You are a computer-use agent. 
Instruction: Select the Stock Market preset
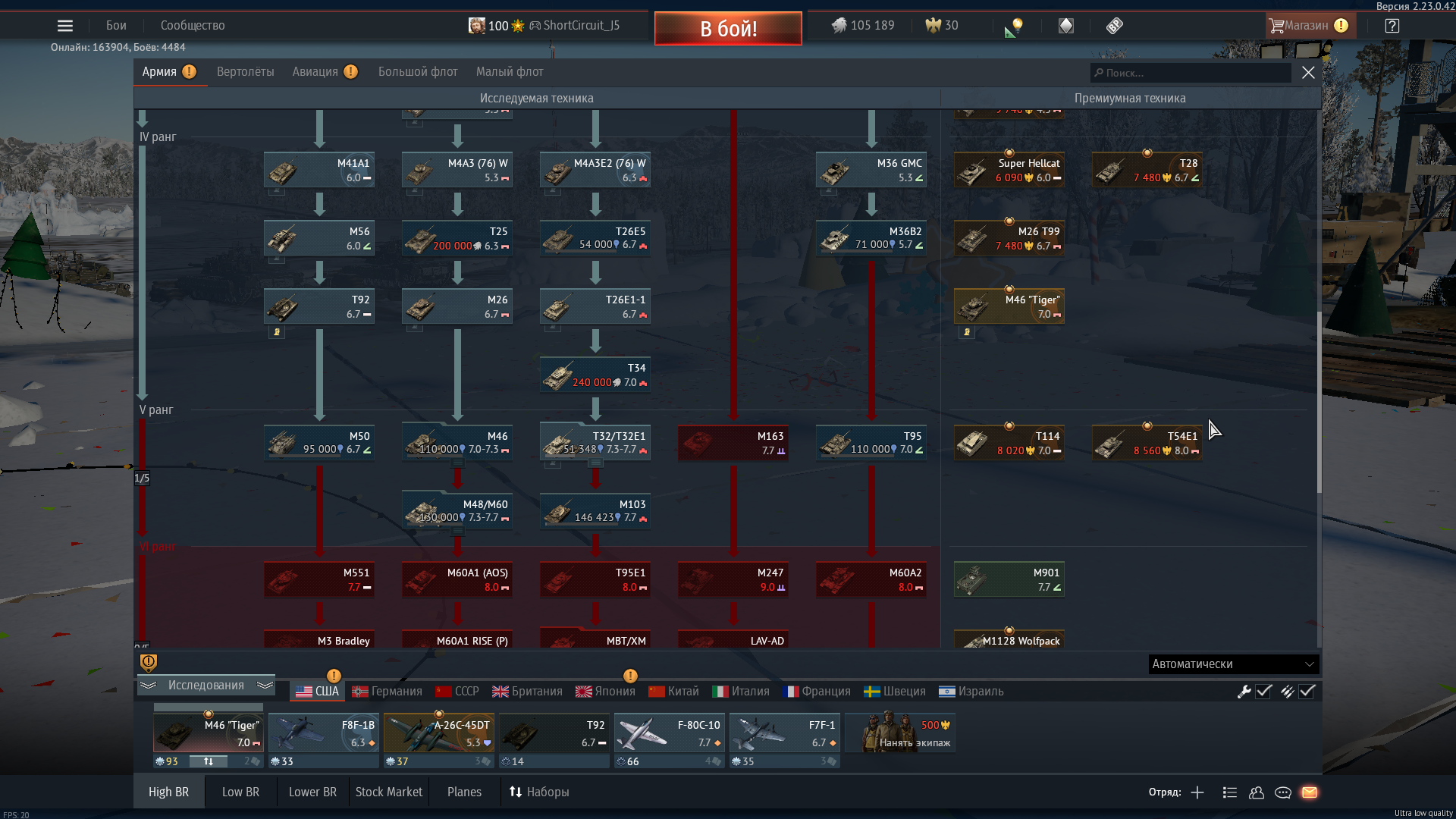389,792
